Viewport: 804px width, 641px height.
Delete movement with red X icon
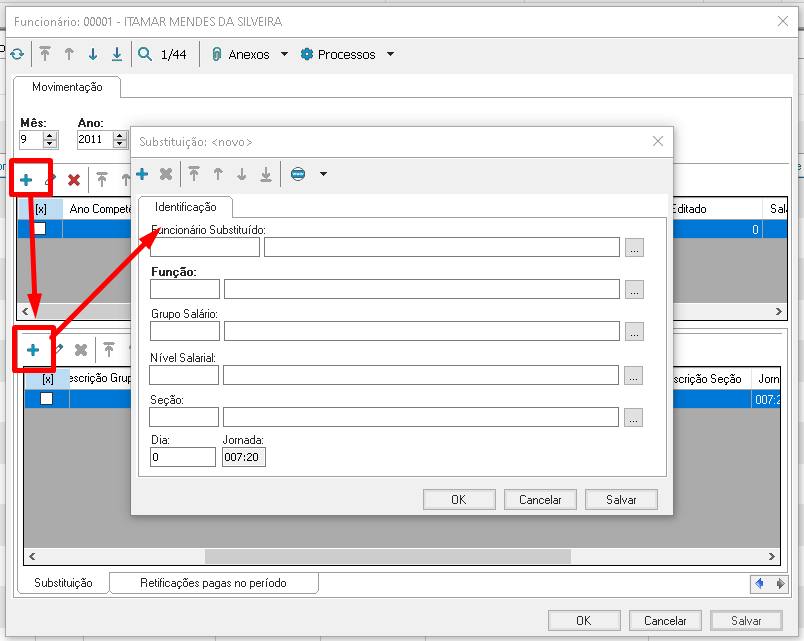74,180
